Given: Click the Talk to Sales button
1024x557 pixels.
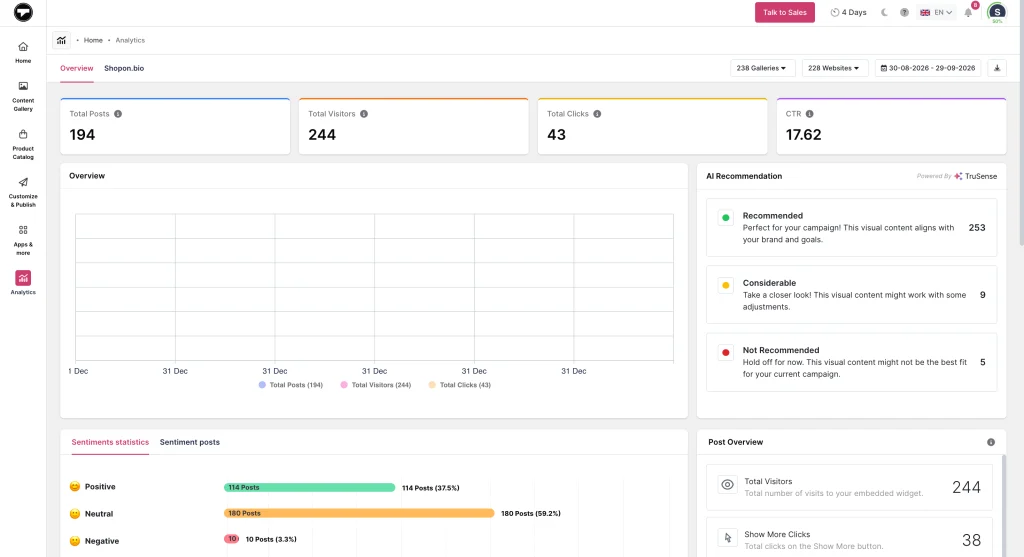Looking at the screenshot, I should tap(784, 12).
